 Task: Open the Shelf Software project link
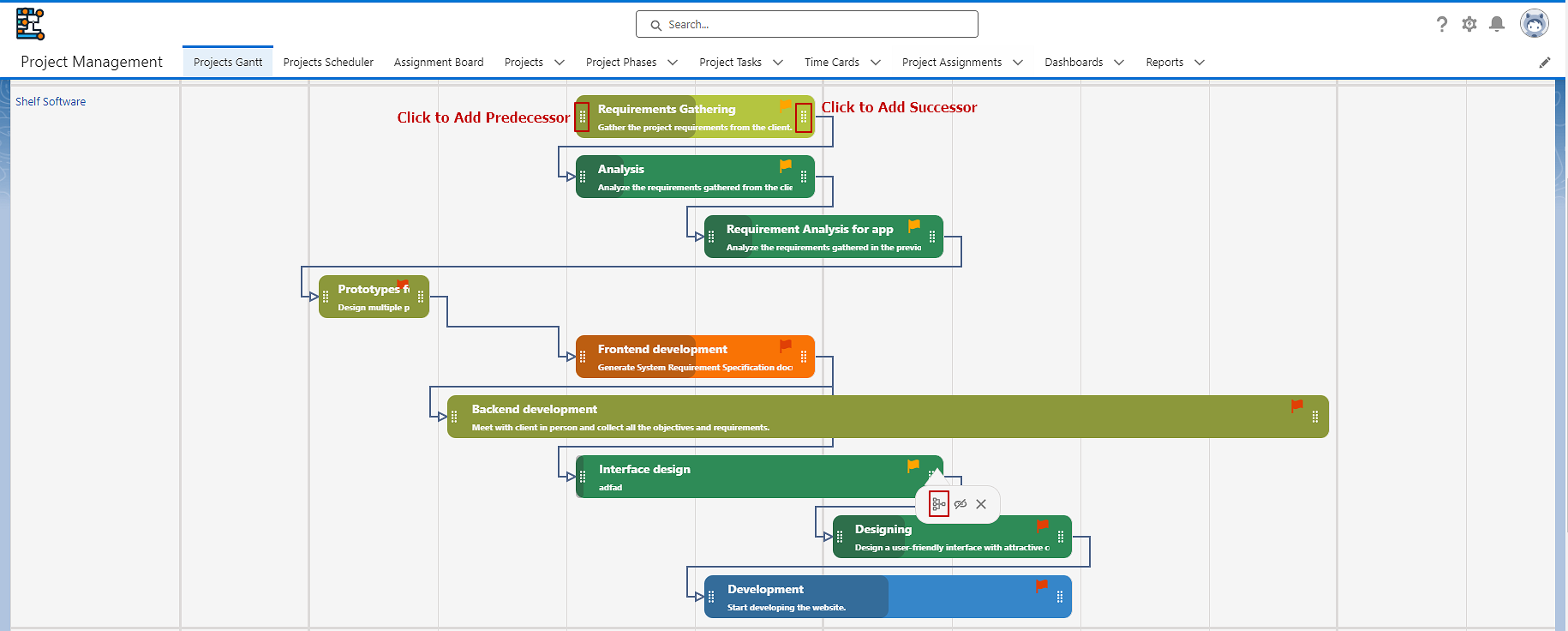[x=51, y=101]
